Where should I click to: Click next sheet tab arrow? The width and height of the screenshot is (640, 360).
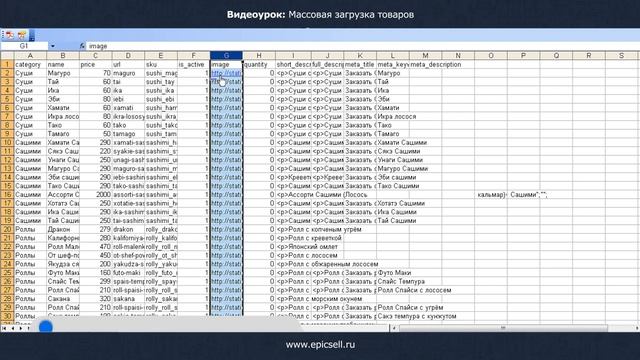(21, 328)
